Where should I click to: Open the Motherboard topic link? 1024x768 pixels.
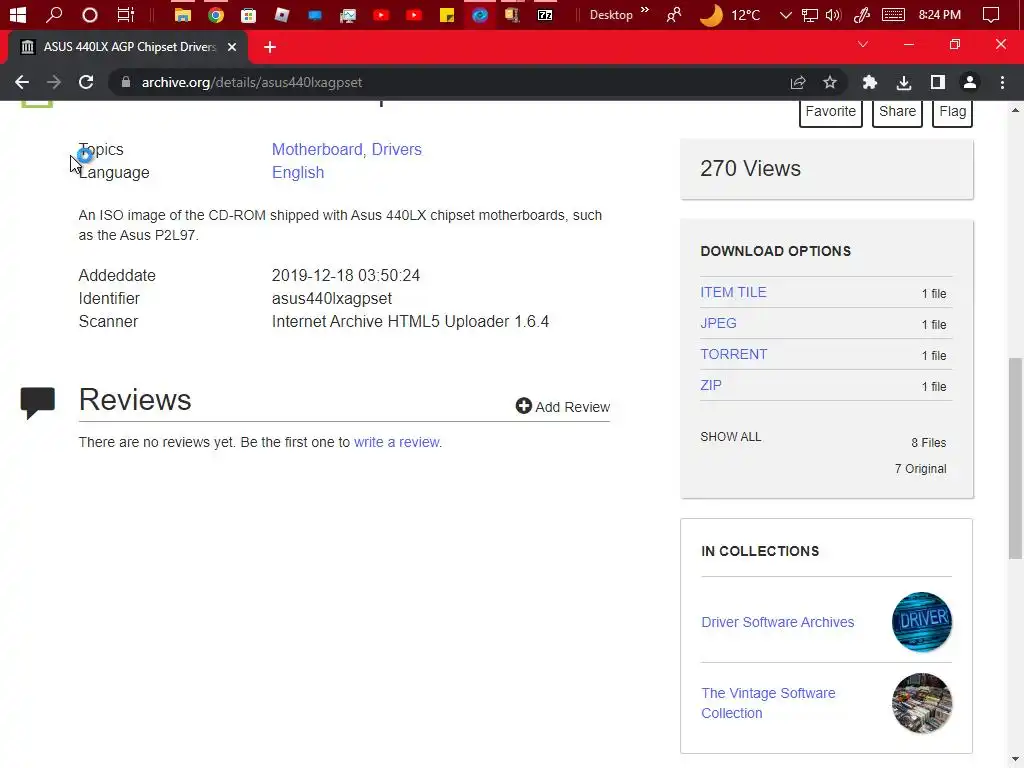click(x=317, y=150)
